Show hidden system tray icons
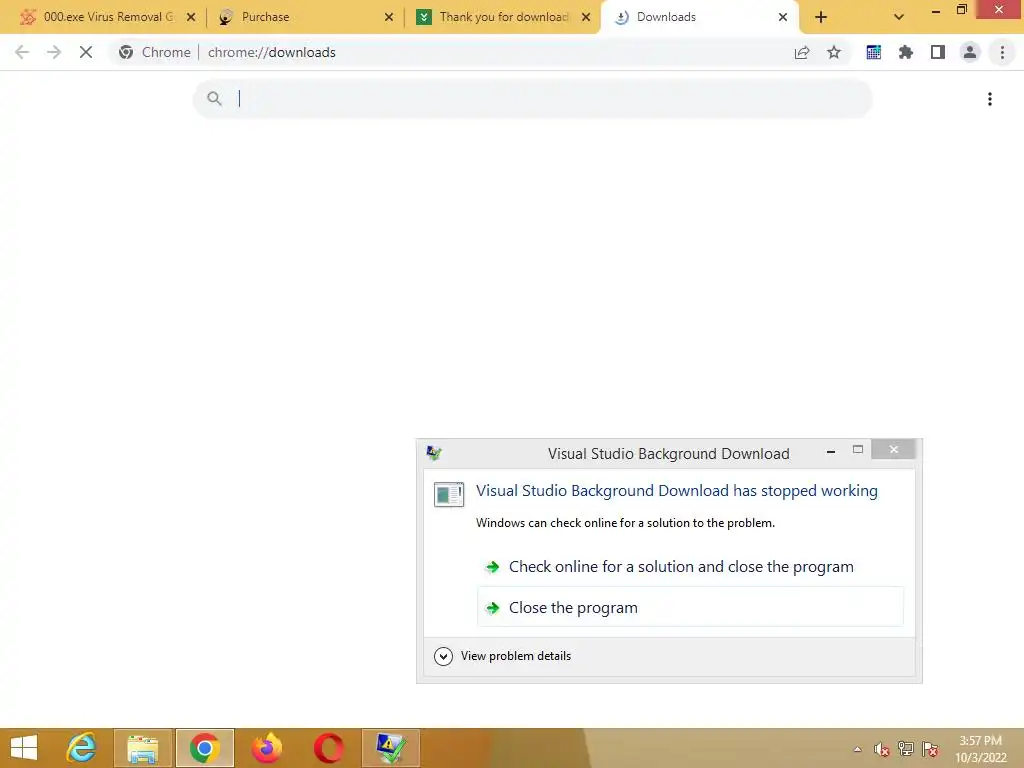1024x768 pixels. (x=857, y=749)
